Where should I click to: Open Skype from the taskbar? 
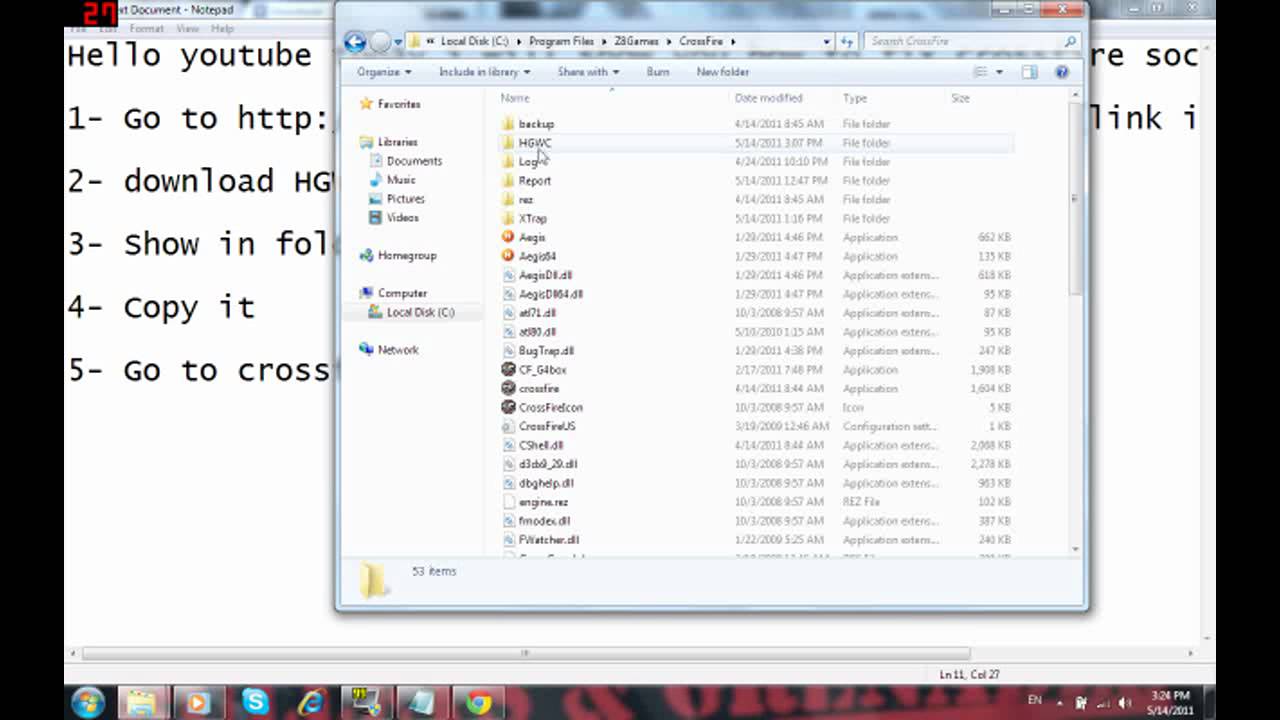(x=255, y=702)
